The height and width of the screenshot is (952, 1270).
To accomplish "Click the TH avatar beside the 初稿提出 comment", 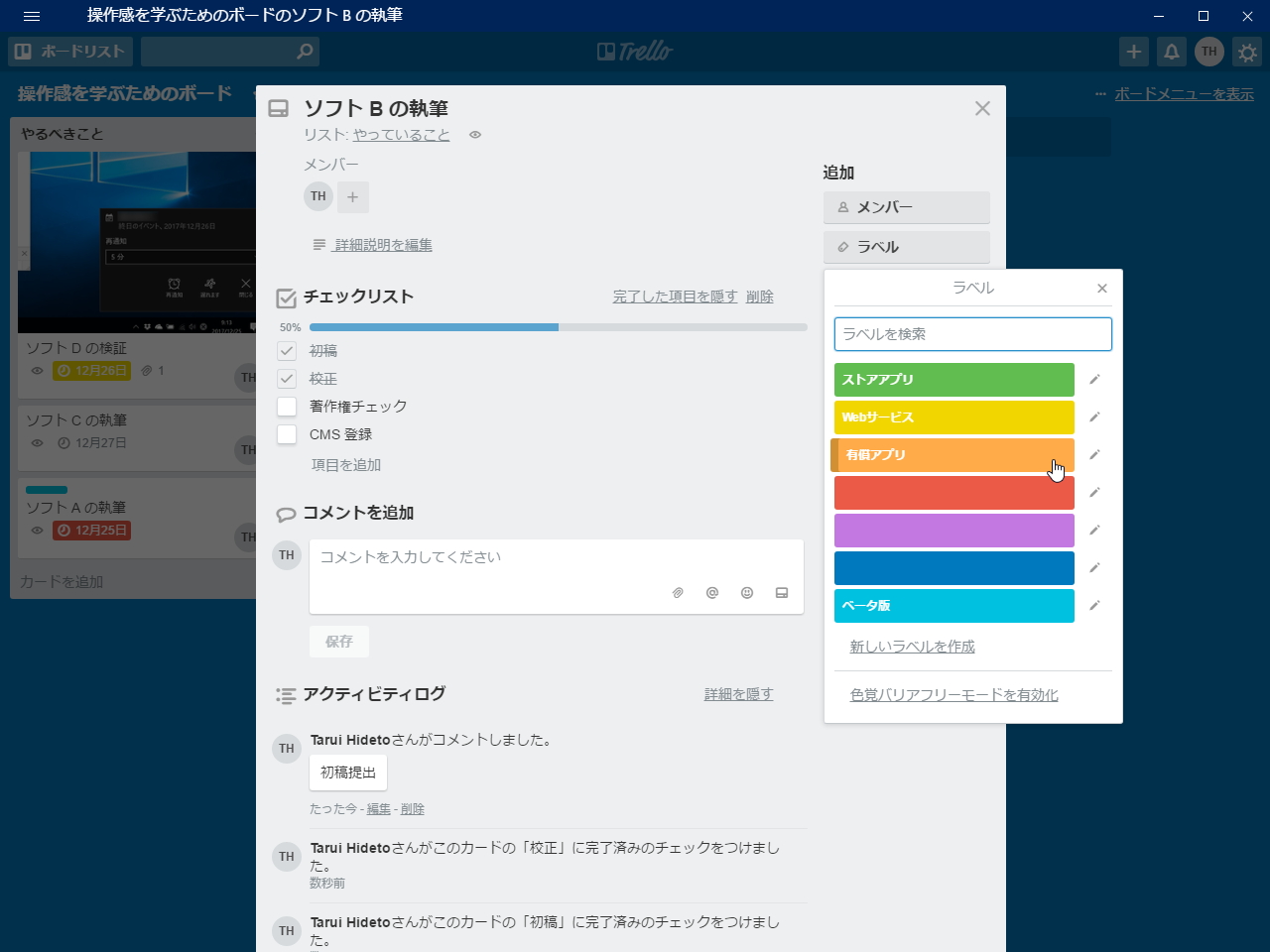I will click(287, 749).
